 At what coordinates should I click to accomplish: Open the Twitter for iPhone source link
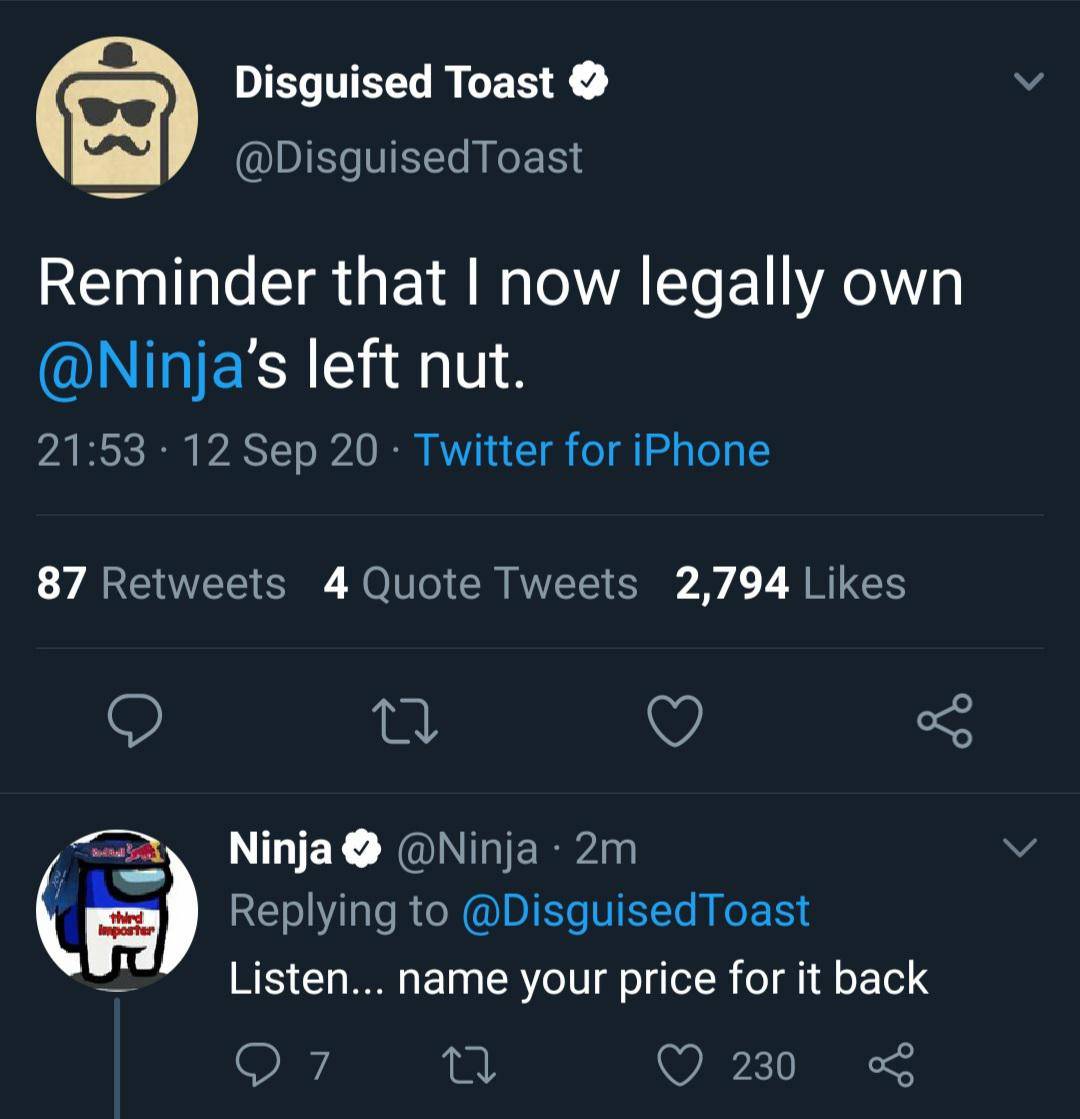[x=592, y=451]
